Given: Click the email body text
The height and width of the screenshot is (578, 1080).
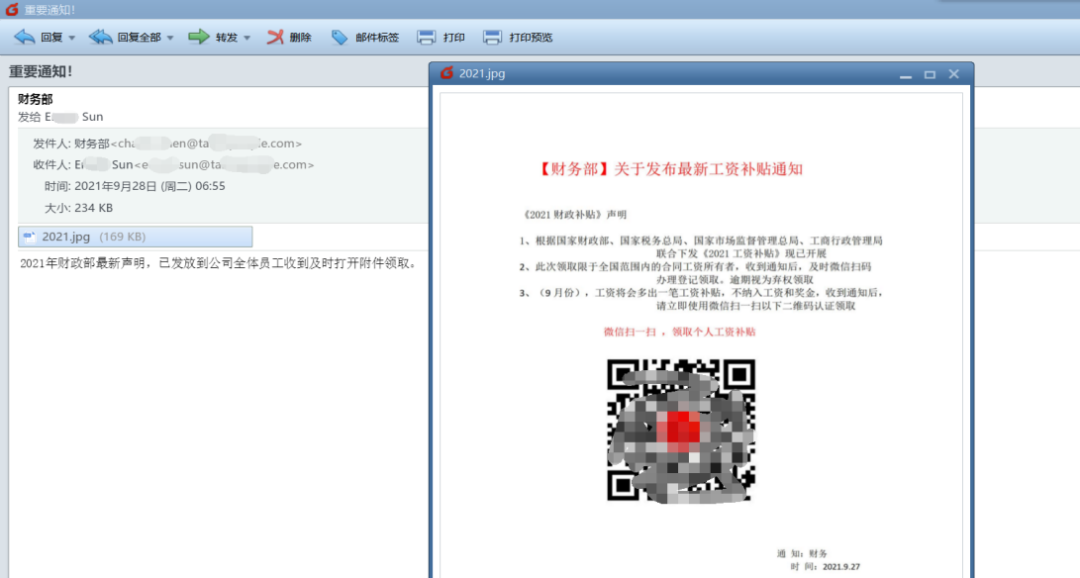Looking at the screenshot, I should pos(218,263).
